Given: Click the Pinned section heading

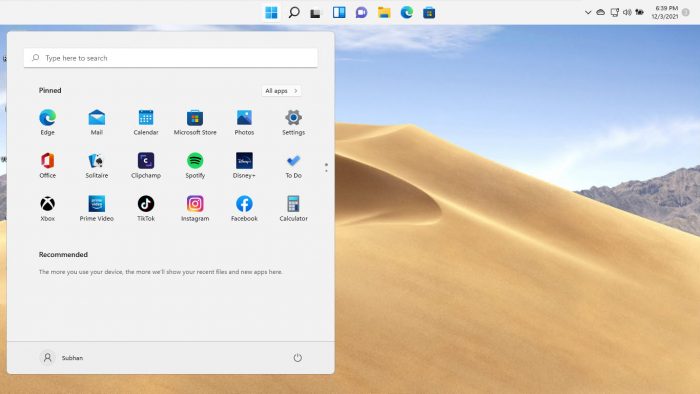Looking at the screenshot, I should click(50, 90).
